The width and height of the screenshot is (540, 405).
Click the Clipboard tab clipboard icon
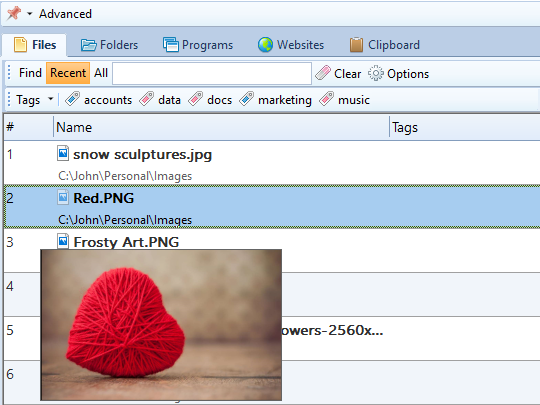[356, 45]
